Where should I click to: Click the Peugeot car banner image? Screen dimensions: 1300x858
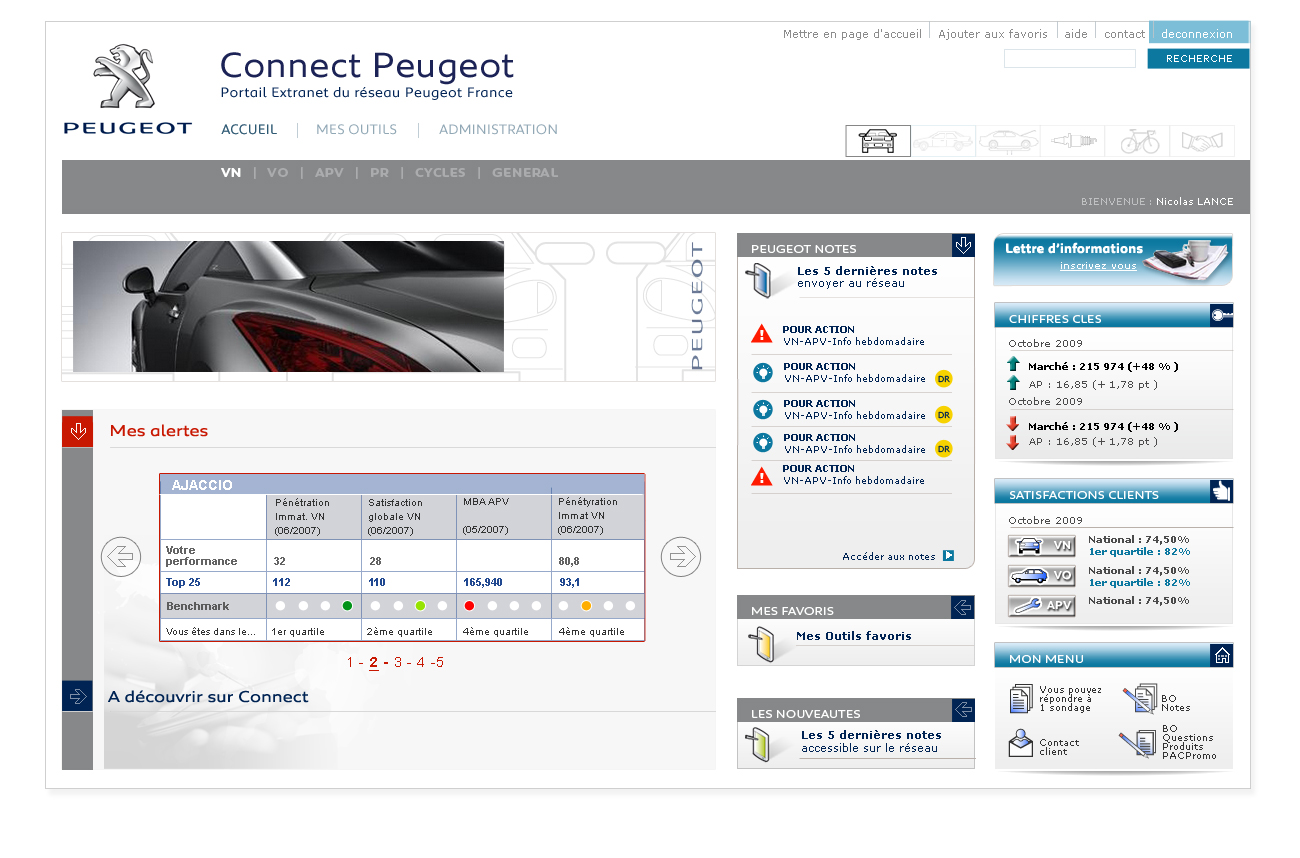click(x=288, y=306)
